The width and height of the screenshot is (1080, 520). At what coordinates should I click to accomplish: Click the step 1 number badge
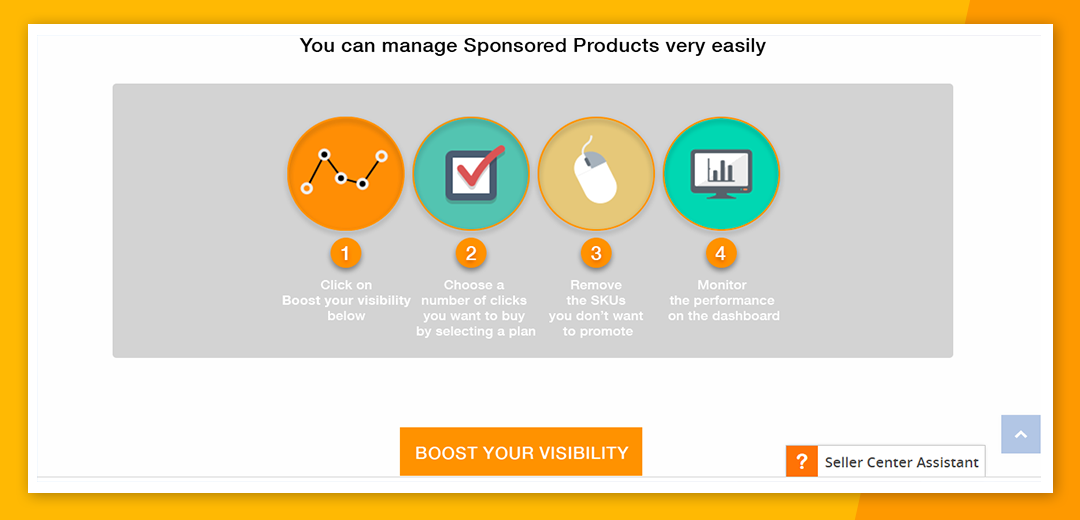coord(345,253)
